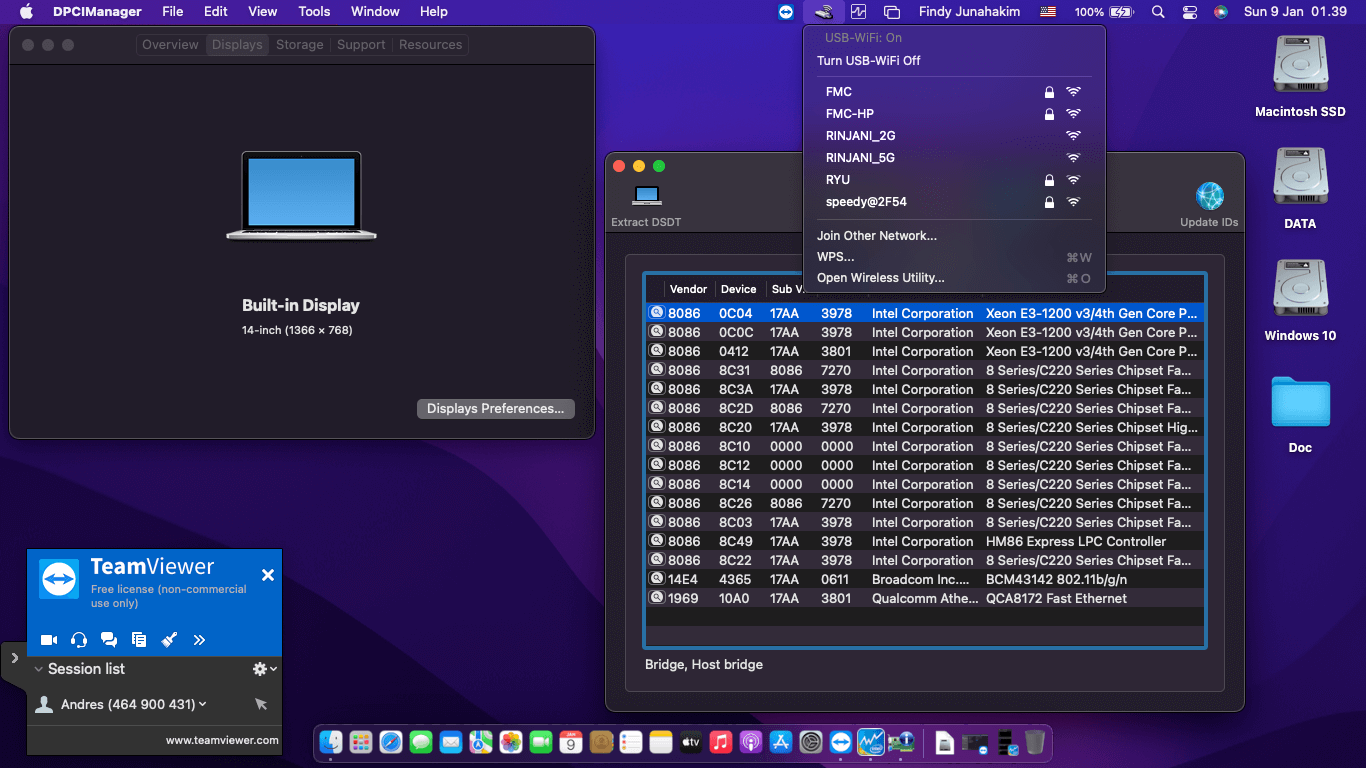Click the TeamViewer headset audio icon
The height and width of the screenshot is (768, 1366).
(79, 640)
